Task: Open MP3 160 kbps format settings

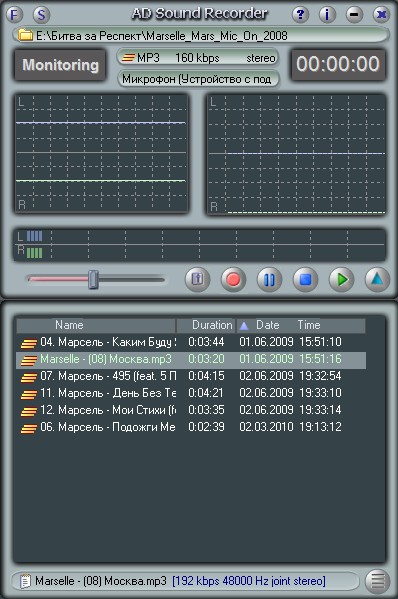Action: click(x=198, y=58)
